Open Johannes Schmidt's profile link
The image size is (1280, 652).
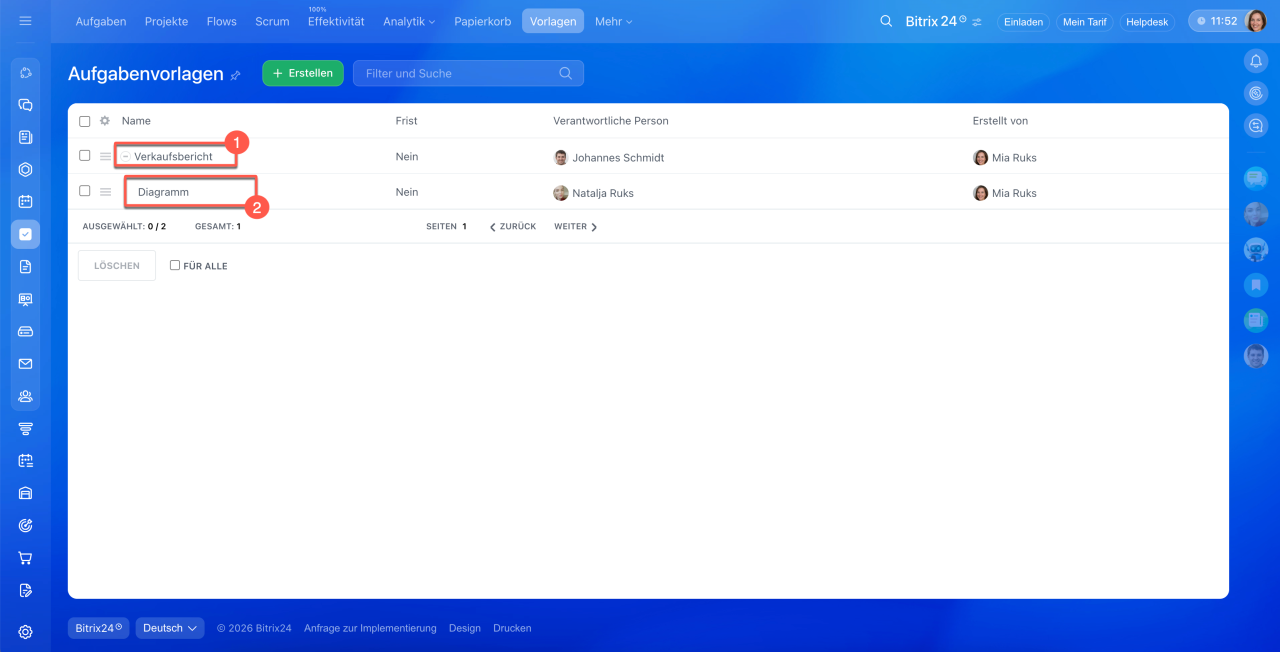(x=618, y=158)
